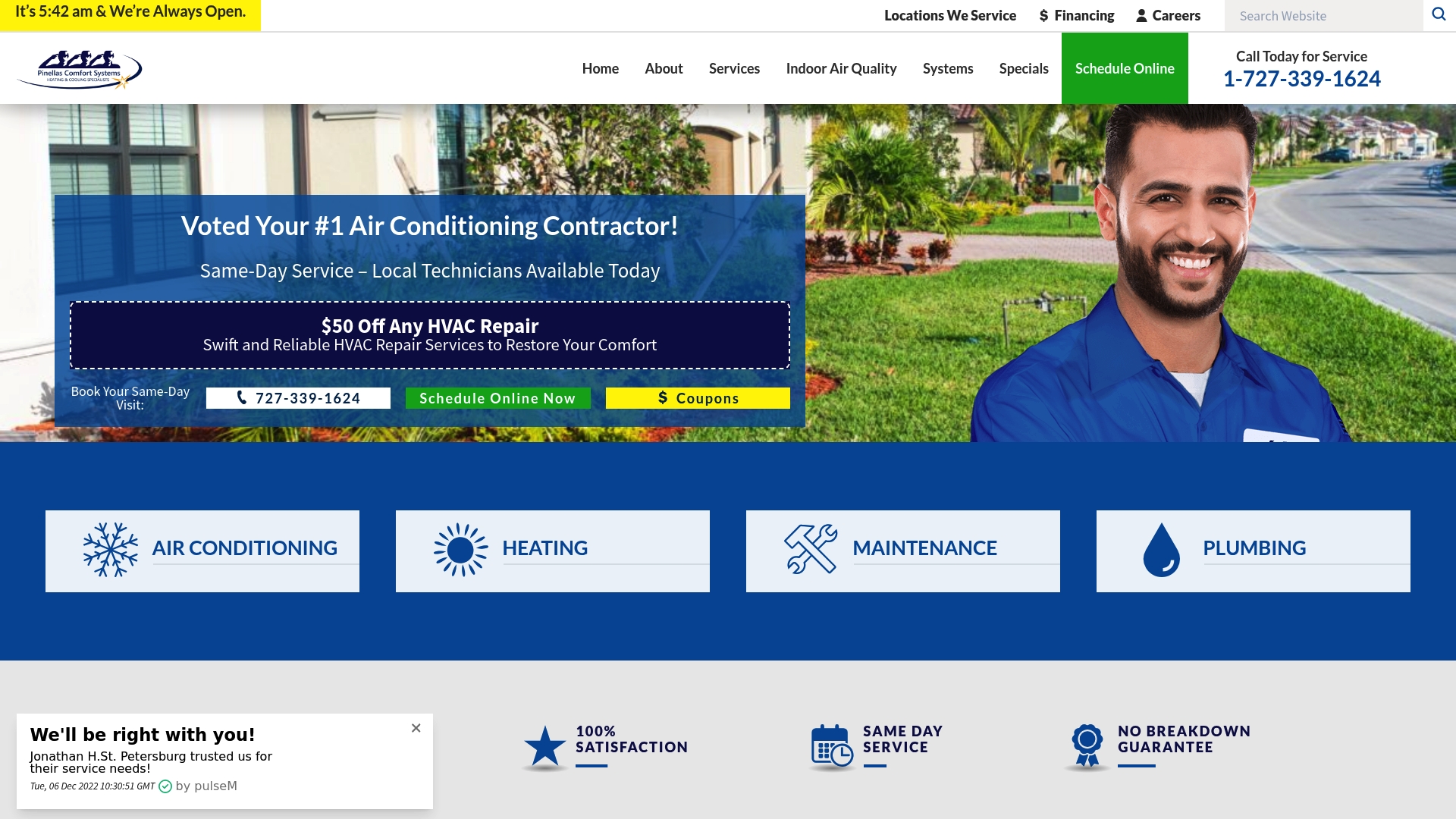
Task: Open the Specials page from the navigation
Action: 1023,68
